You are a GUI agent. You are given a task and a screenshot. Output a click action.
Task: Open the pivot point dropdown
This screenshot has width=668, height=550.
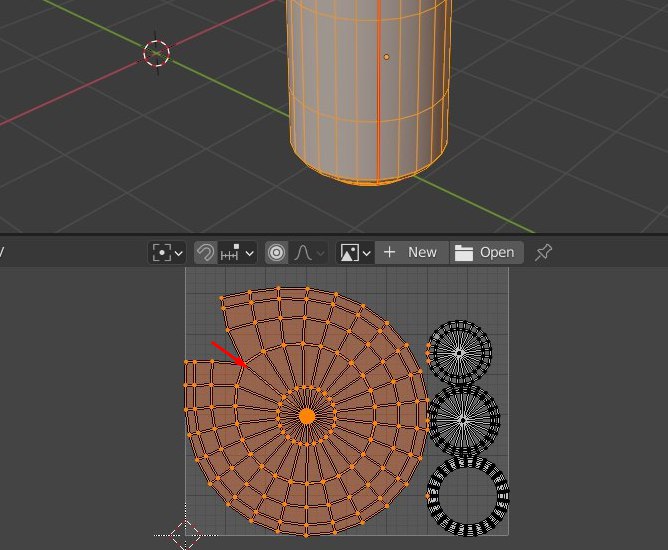pos(167,253)
